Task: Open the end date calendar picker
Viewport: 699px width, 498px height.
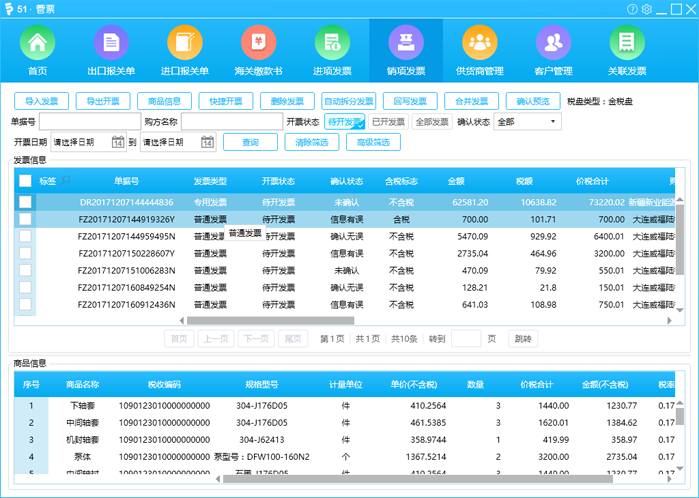Action: pos(207,142)
